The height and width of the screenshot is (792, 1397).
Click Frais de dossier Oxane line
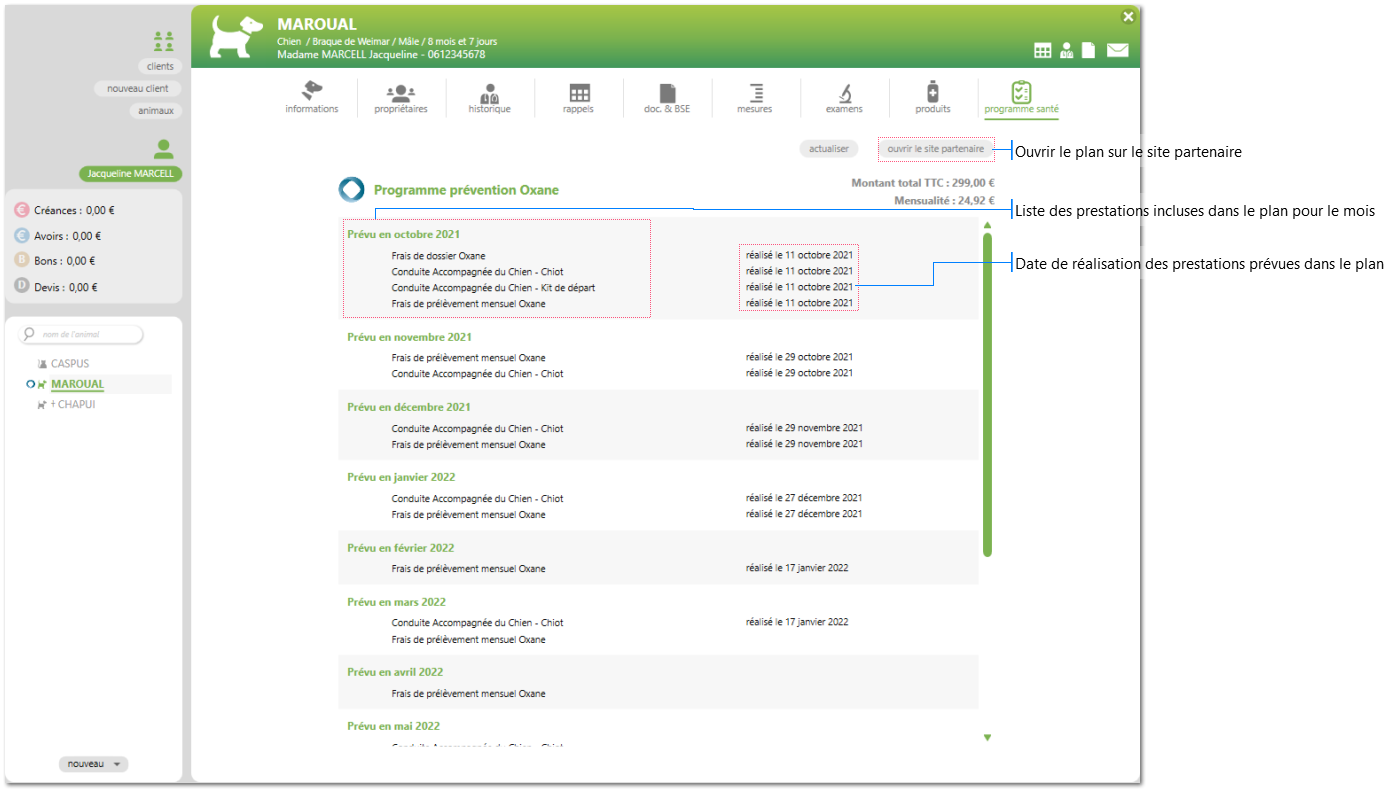[438, 256]
